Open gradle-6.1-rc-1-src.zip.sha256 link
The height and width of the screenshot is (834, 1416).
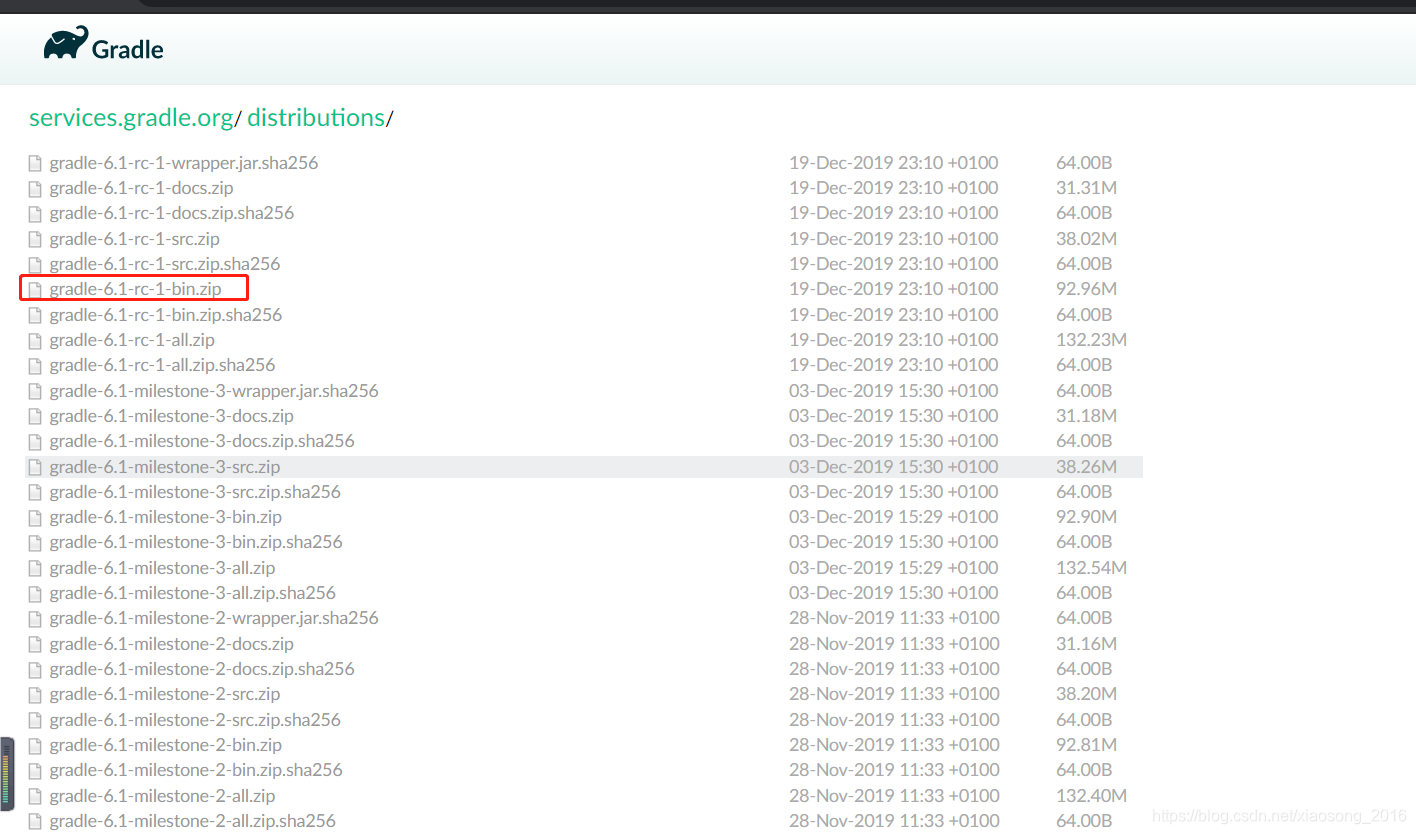[x=165, y=264]
